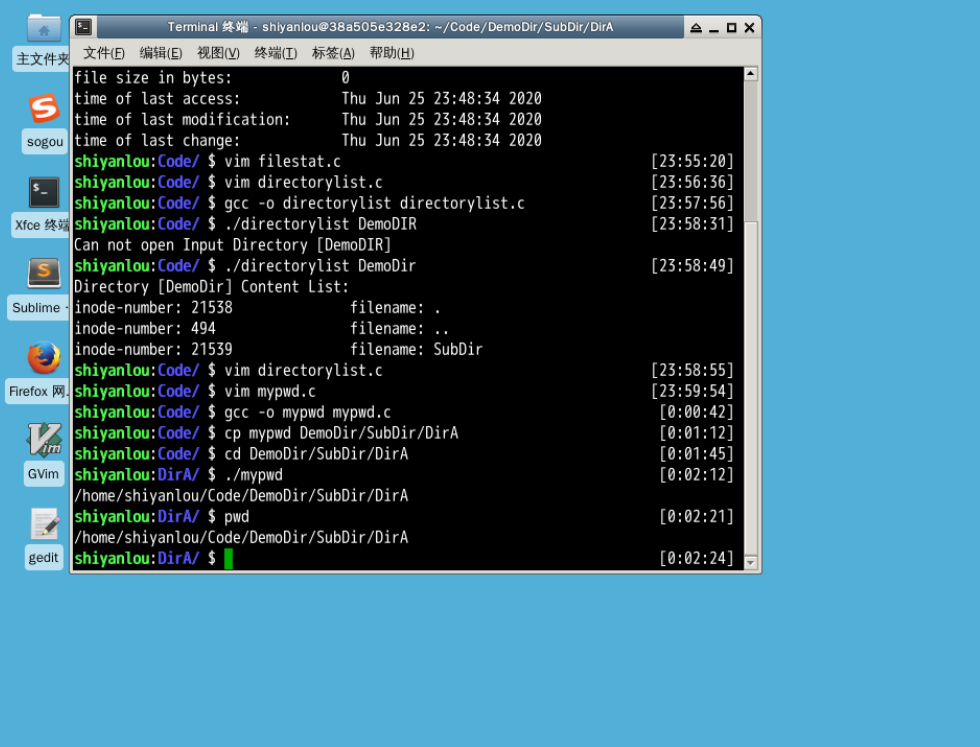Open the gedit text editor icon
This screenshot has width=980, height=747.
click(44, 524)
